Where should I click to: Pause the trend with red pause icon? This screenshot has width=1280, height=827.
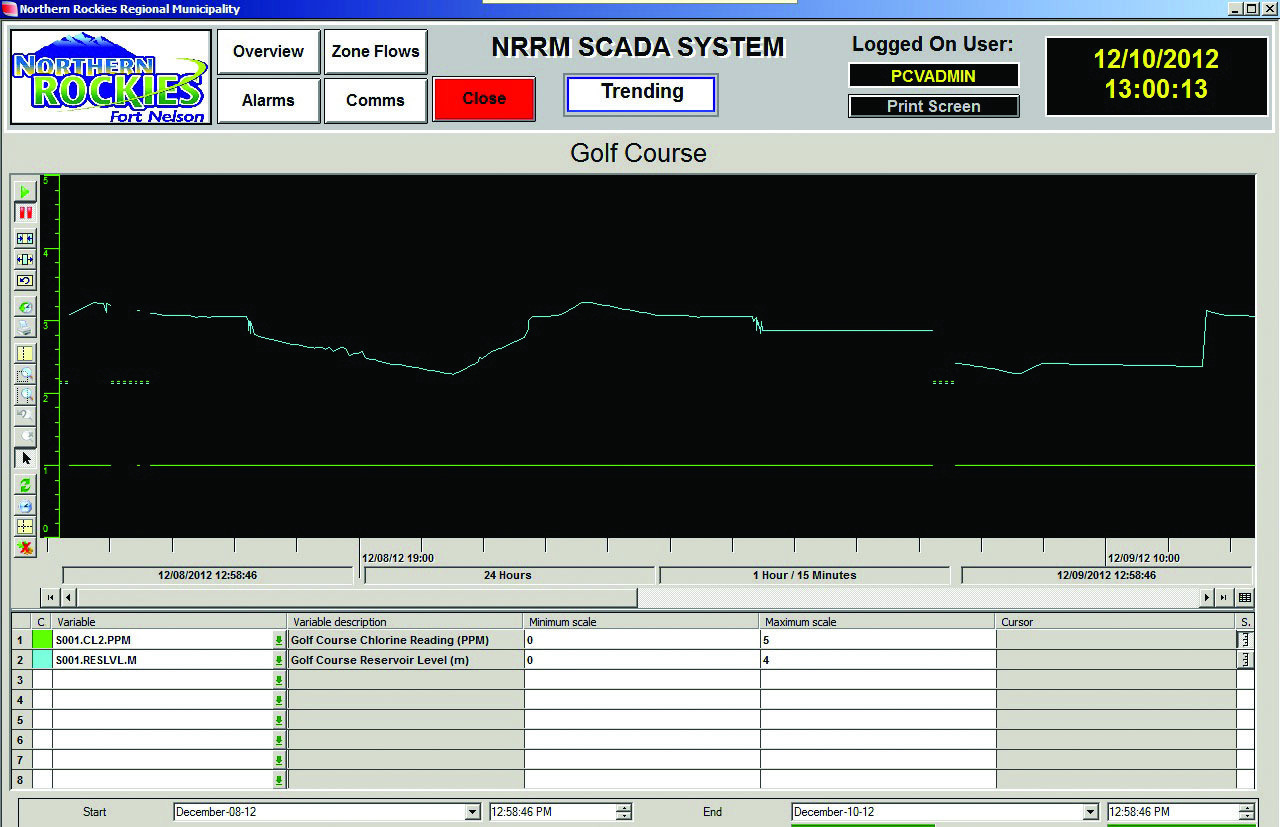click(x=25, y=212)
